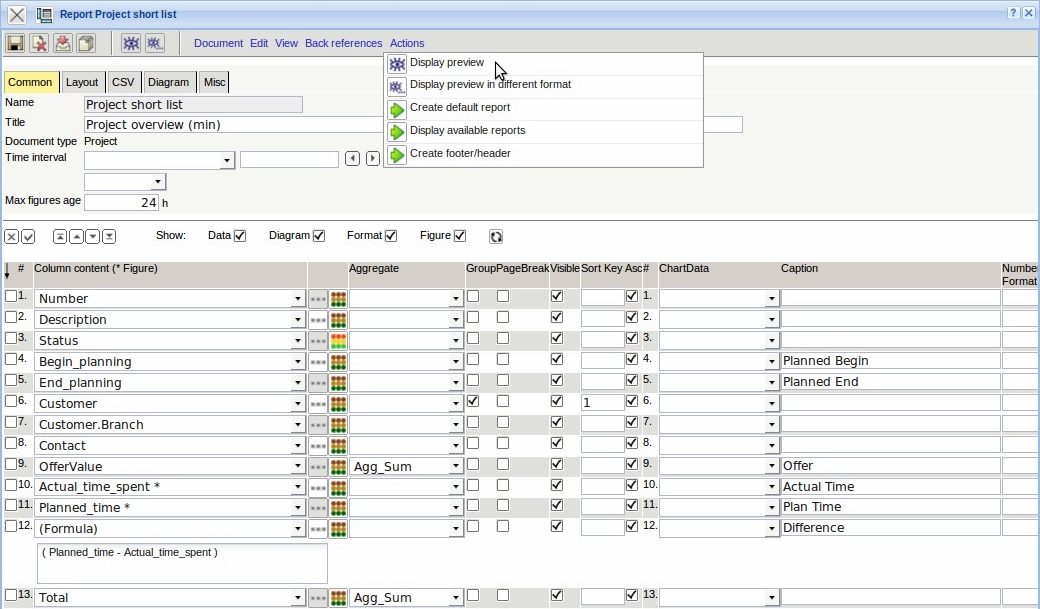Toggle the Visible checkbox for OfferValue row
The width and height of the screenshot is (1040, 609).
pos(557,465)
